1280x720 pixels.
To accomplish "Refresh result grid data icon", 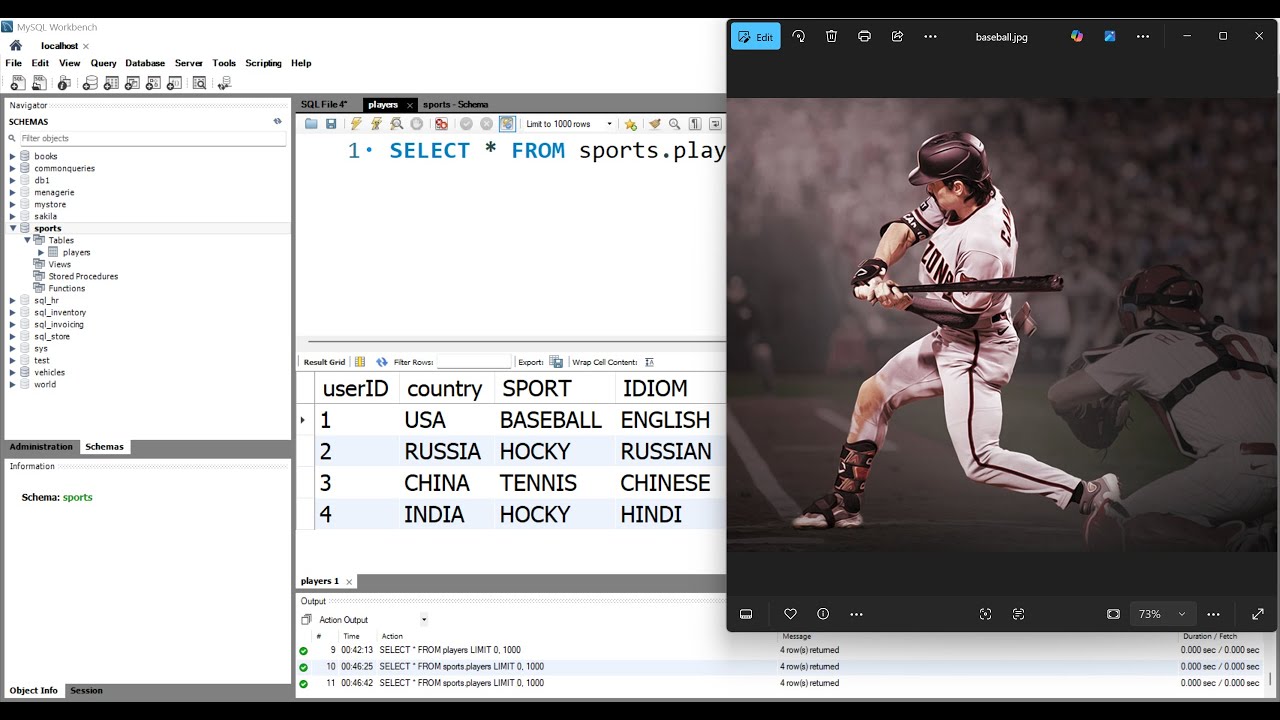I will 382,362.
